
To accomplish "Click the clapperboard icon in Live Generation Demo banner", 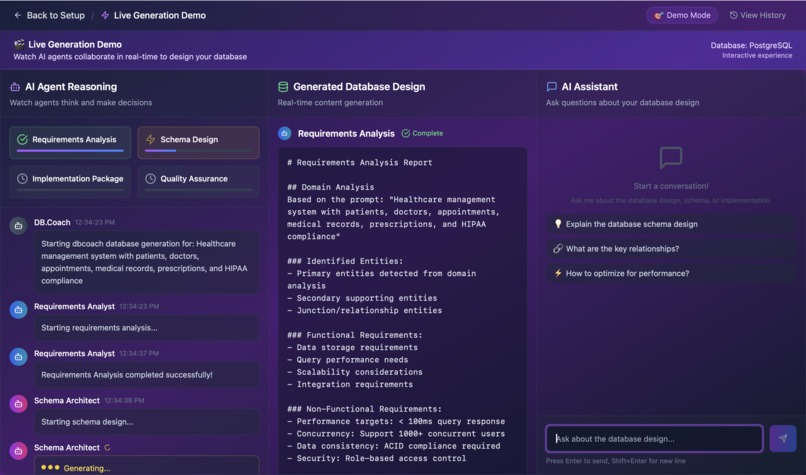I will 19,44.
